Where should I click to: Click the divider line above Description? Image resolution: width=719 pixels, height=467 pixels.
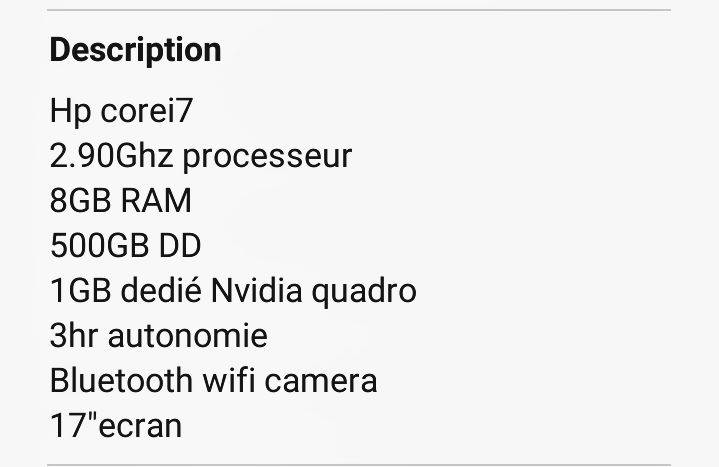(x=359, y=10)
